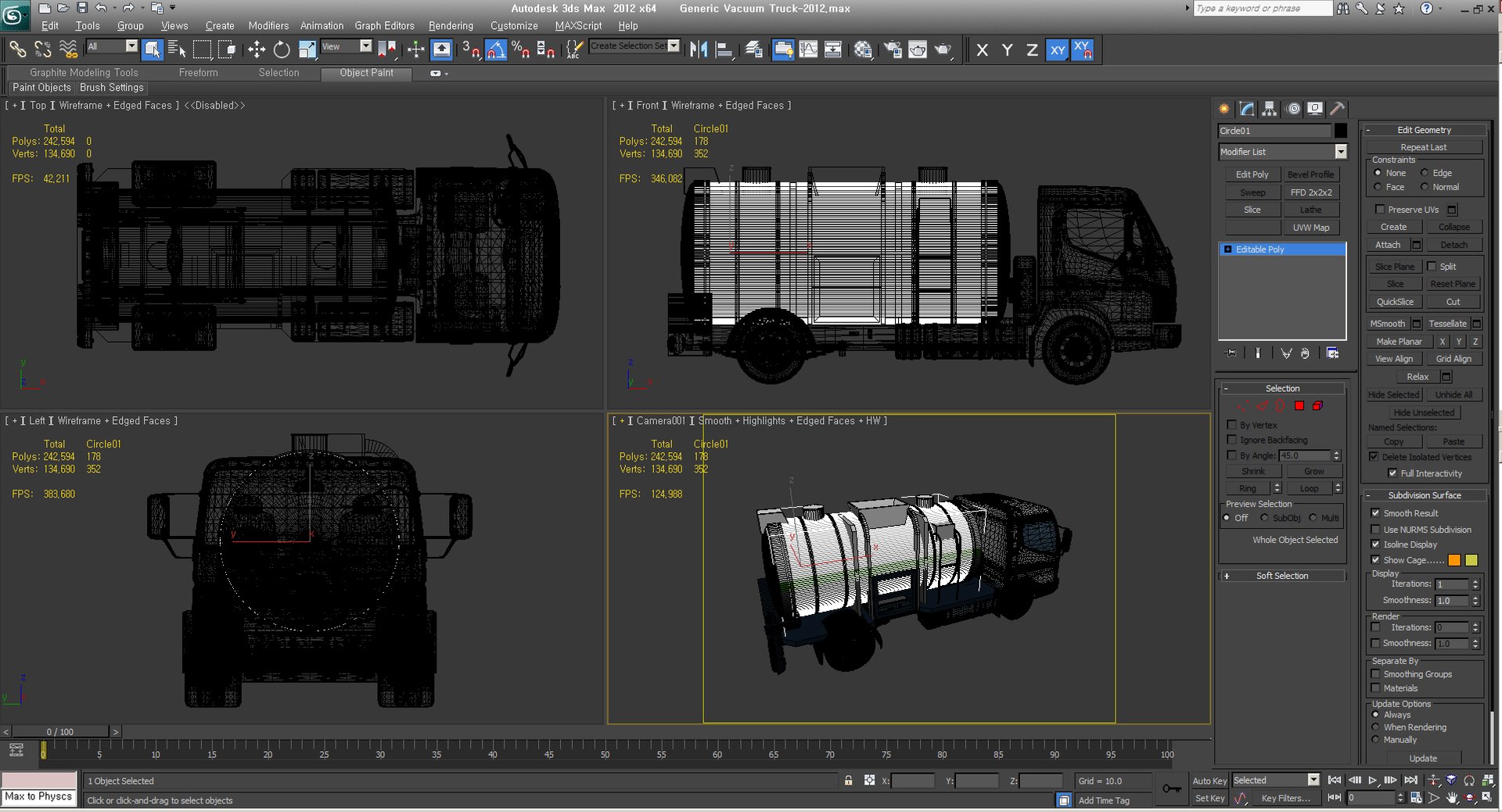Click the orange Show Cage color swatch
Image resolution: width=1502 pixels, height=812 pixels.
[x=1454, y=560]
